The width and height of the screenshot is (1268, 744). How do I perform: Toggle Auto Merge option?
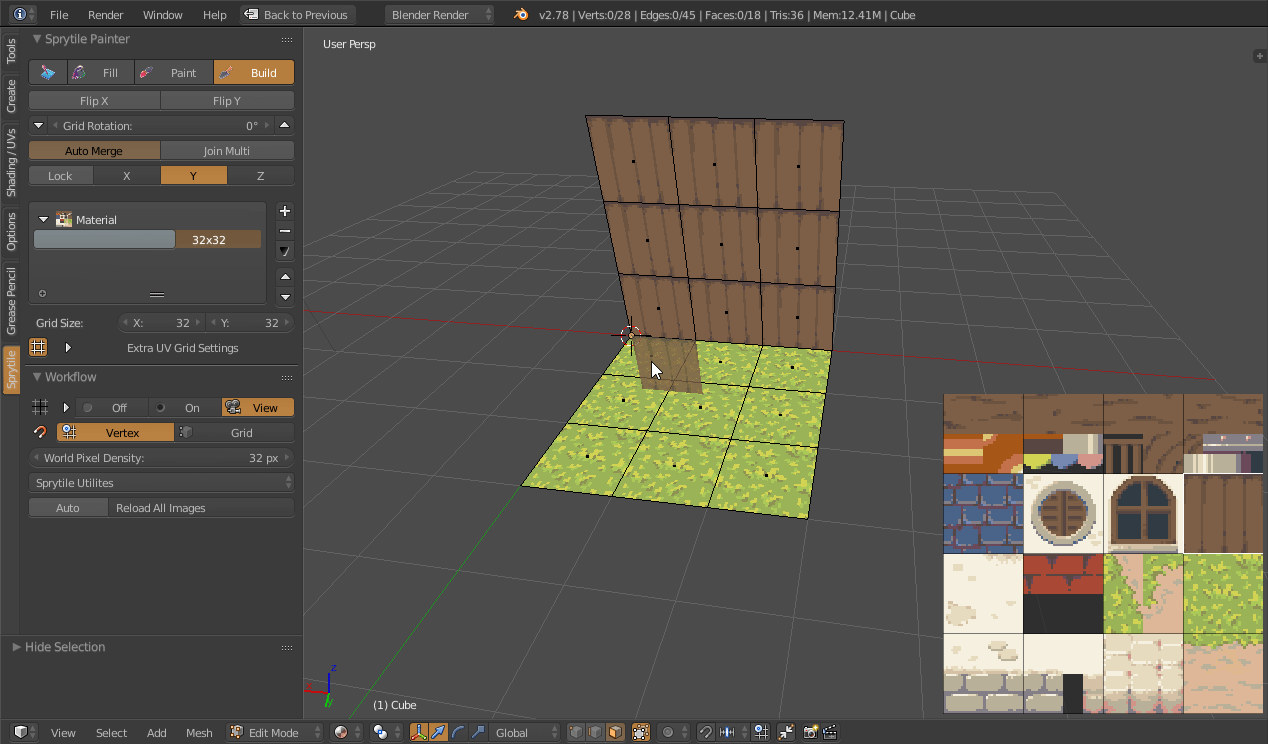tap(94, 150)
